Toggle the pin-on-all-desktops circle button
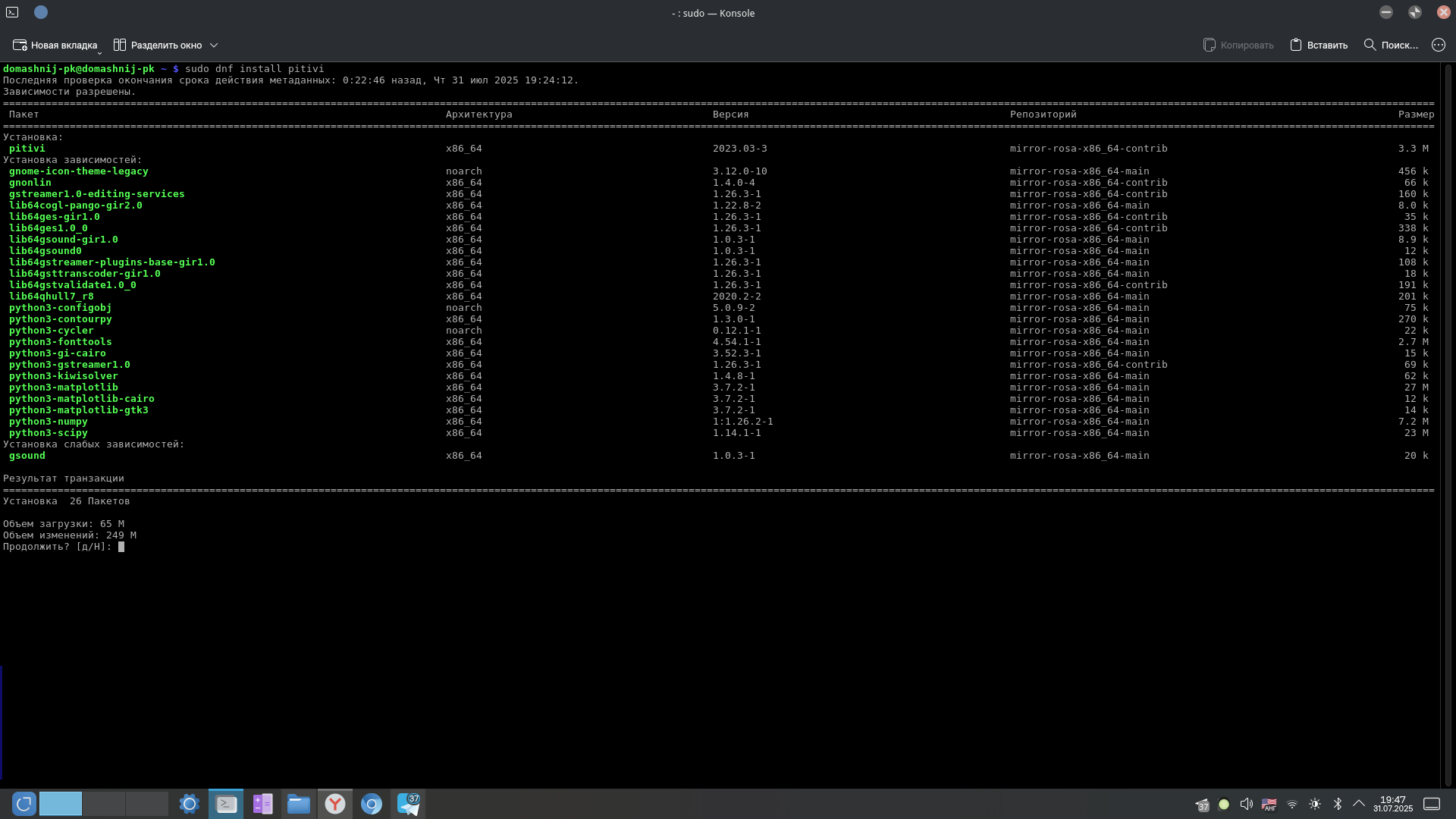Screen dimensions: 1456x819 41,12
